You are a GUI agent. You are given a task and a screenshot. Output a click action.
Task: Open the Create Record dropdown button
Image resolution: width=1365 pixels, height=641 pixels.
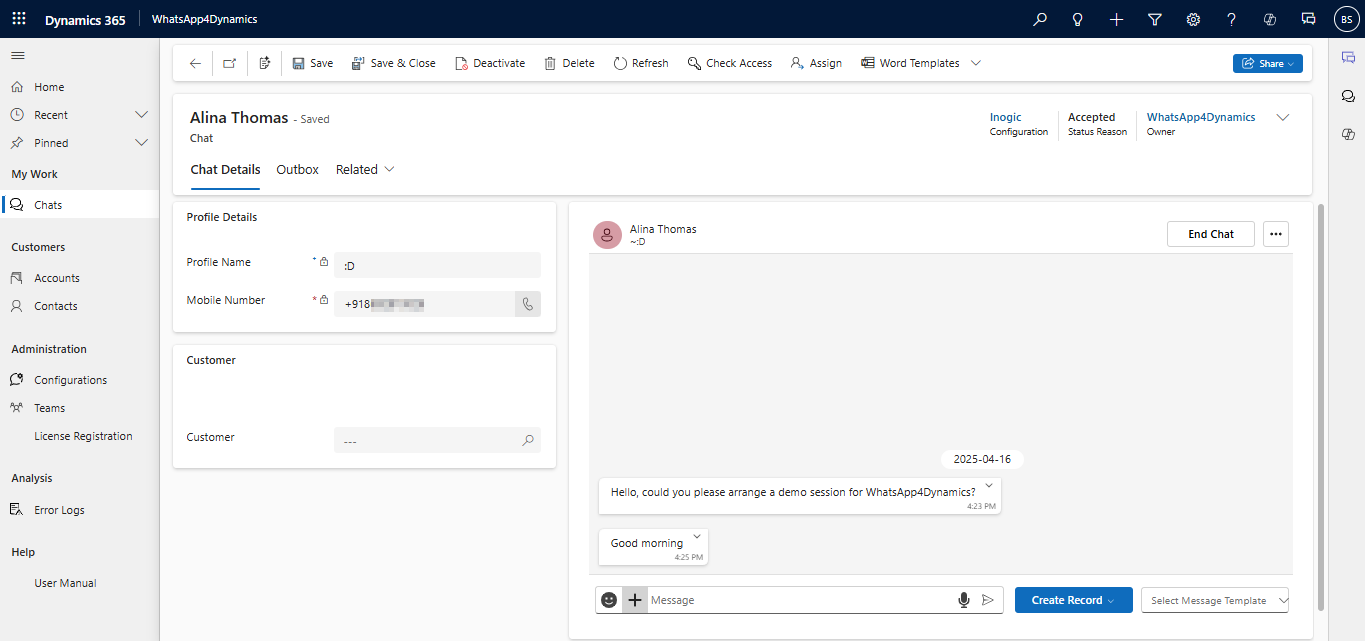[1073, 600]
